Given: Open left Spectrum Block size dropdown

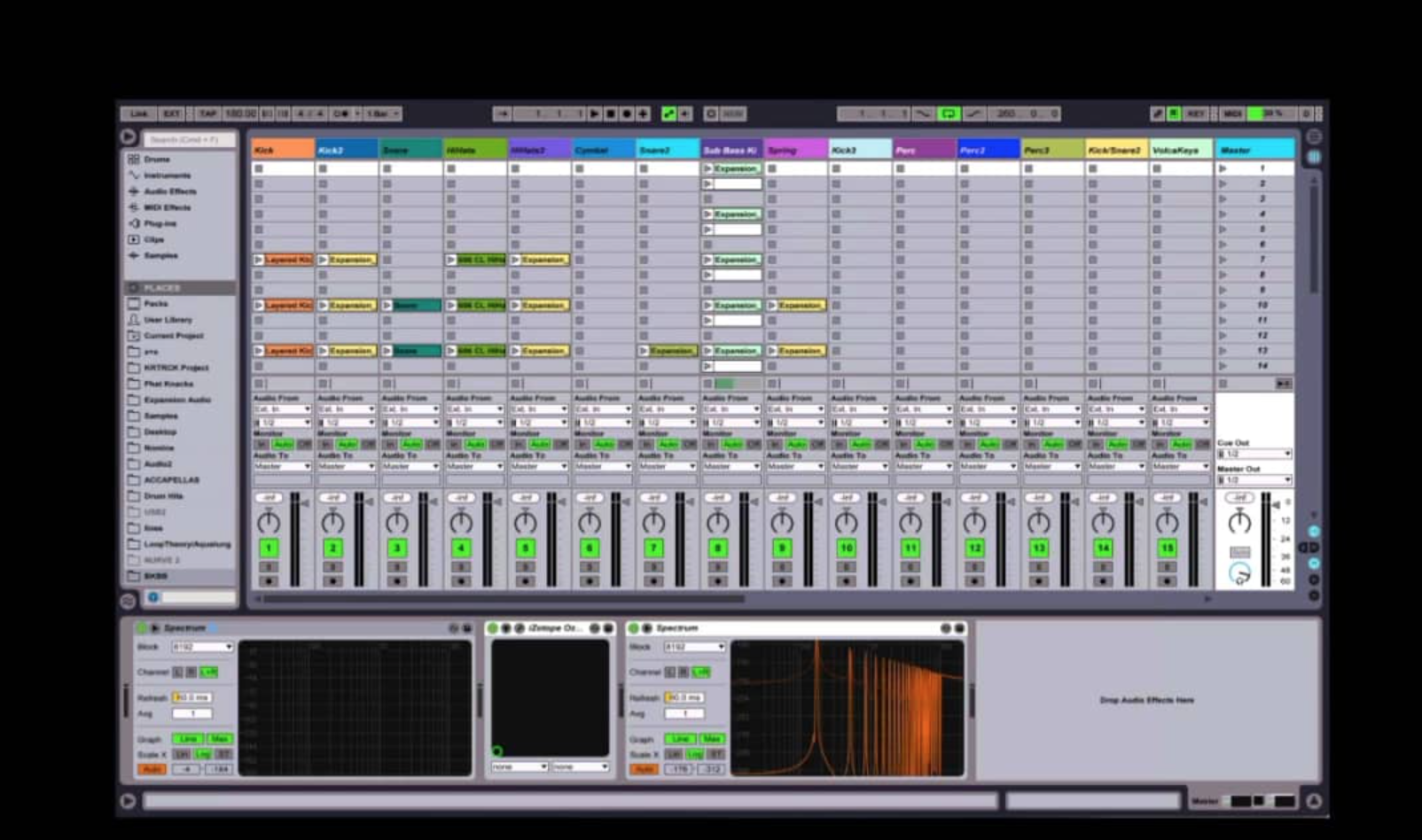Looking at the screenshot, I should tap(202, 647).
